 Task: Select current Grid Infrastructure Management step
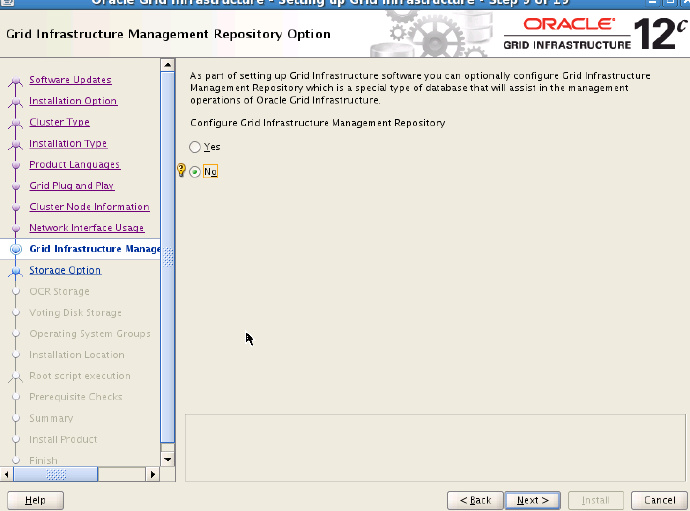(95, 249)
